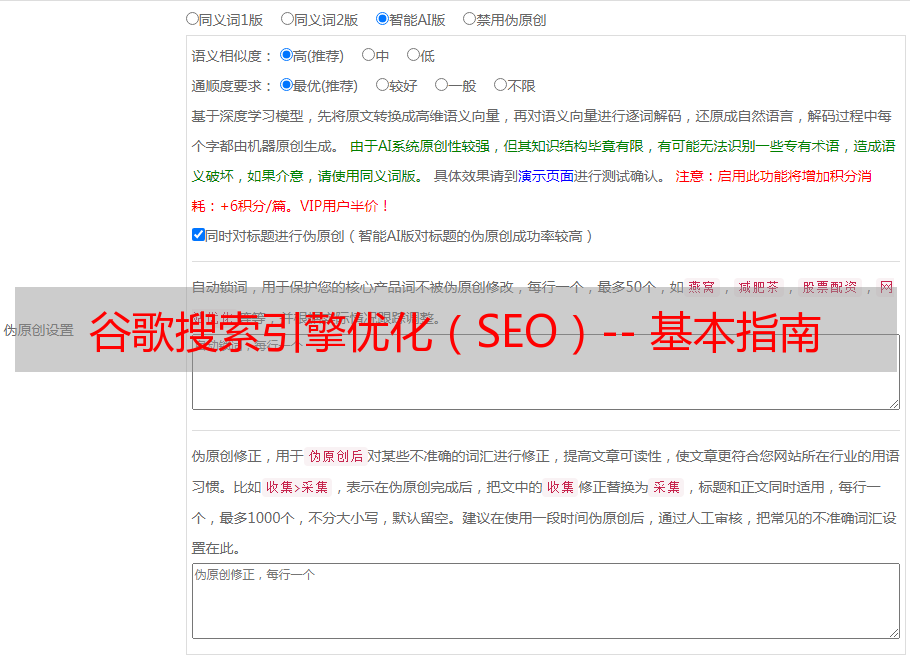Click the 收集>采集 example tag
Image resolution: width=911 pixels, height=658 pixels.
297,487
